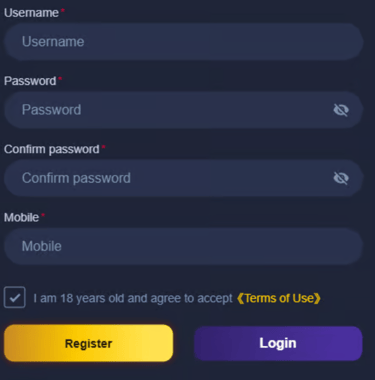Click the Mobile placeholder text

point(42,246)
